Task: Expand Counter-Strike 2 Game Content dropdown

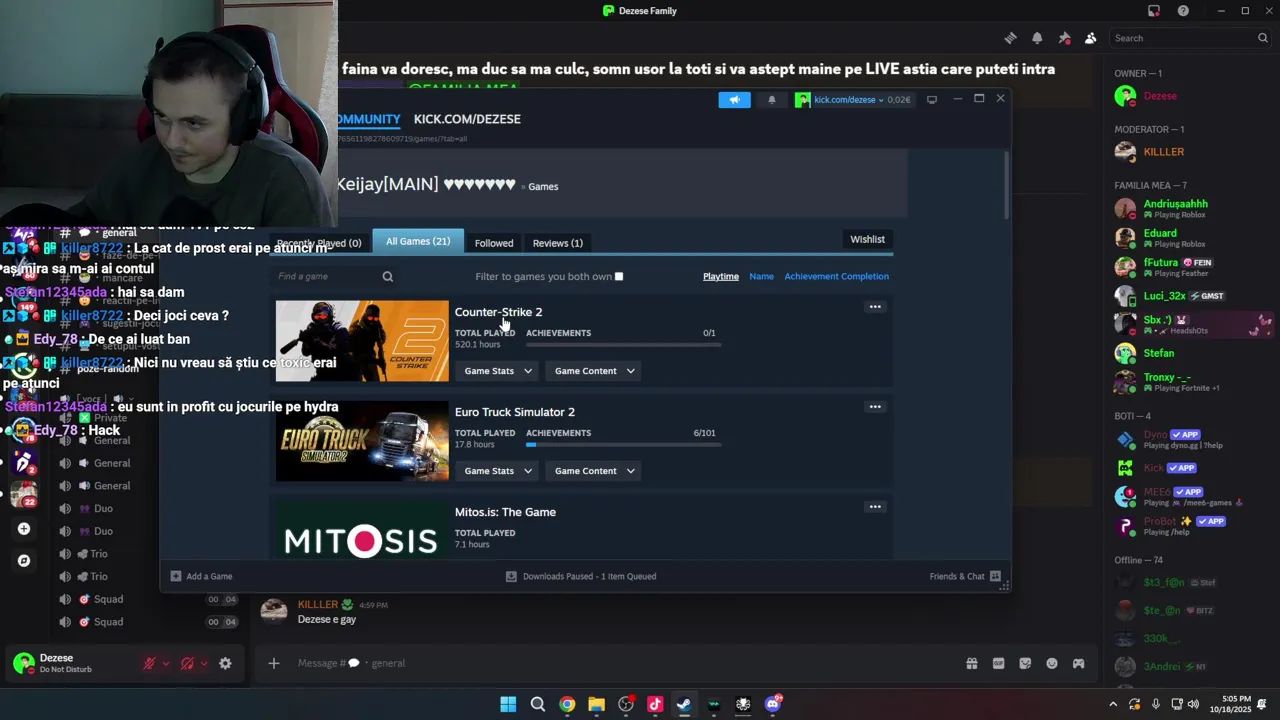Action: tap(595, 371)
